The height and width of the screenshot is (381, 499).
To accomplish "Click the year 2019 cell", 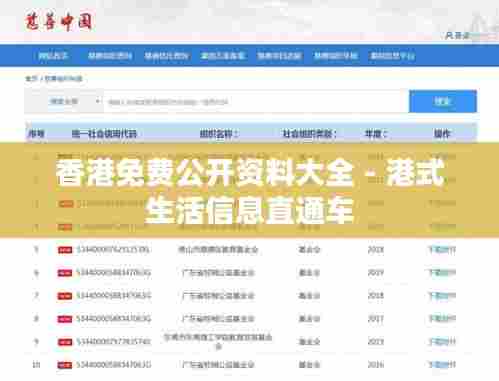I will pos(376,273).
